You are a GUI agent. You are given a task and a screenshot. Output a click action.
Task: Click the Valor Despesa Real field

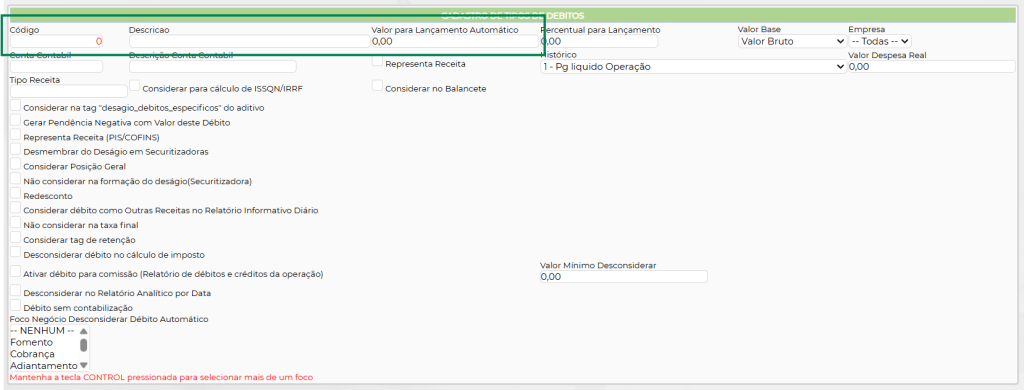coord(932,67)
